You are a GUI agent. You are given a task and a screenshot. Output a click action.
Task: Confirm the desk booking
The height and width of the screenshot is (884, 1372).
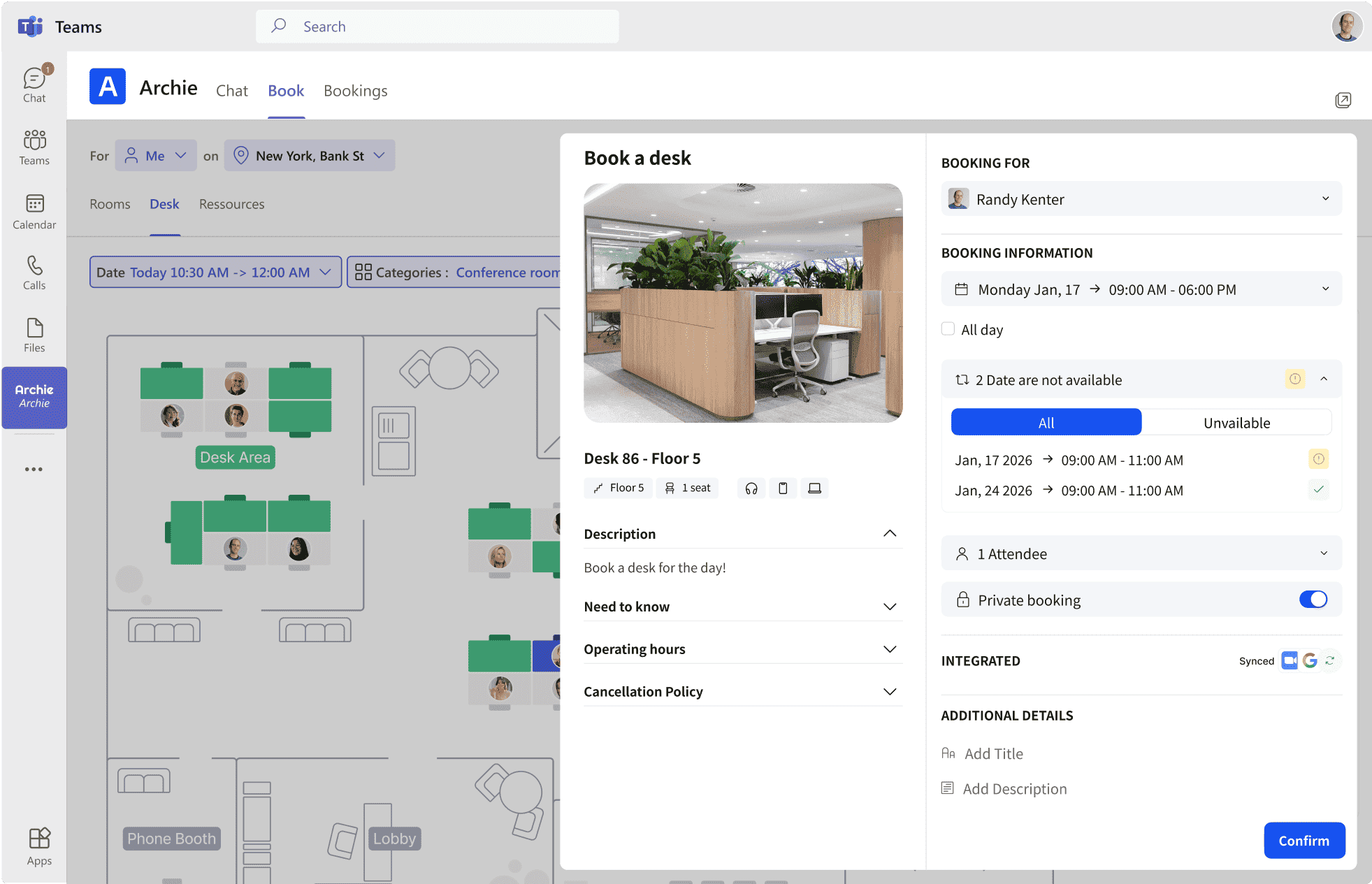tap(1304, 840)
